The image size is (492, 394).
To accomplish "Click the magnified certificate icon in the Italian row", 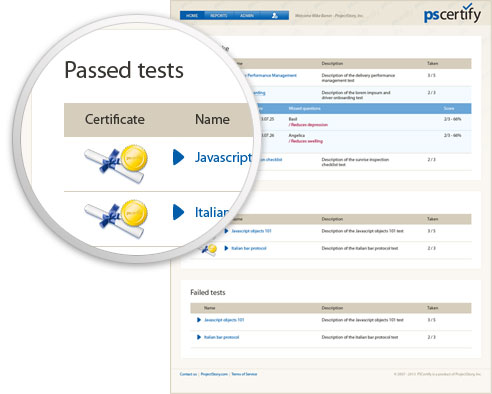I will coord(116,219).
